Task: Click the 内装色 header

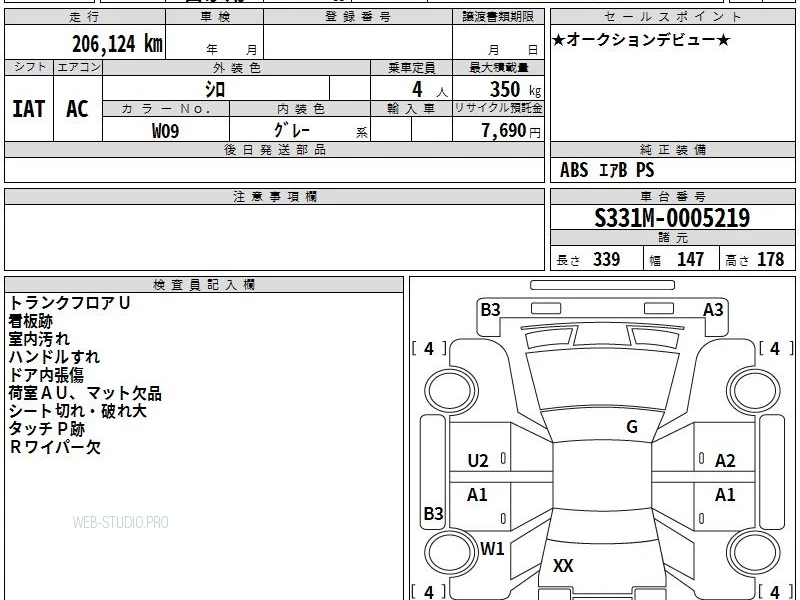Action: coord(300,109)
